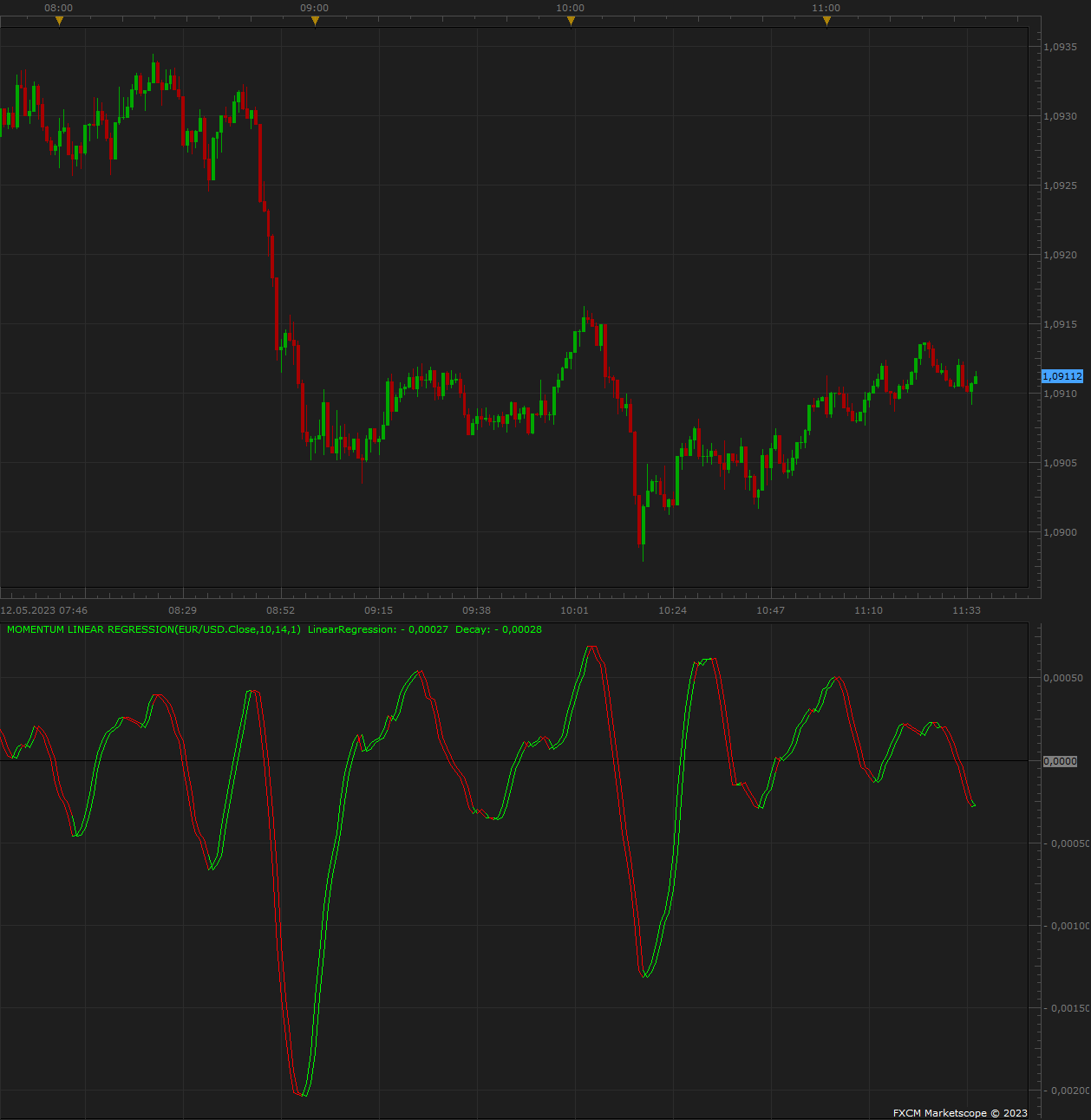
Task: Click the 1,0920 price axis label
Action: coord(1060,255)
